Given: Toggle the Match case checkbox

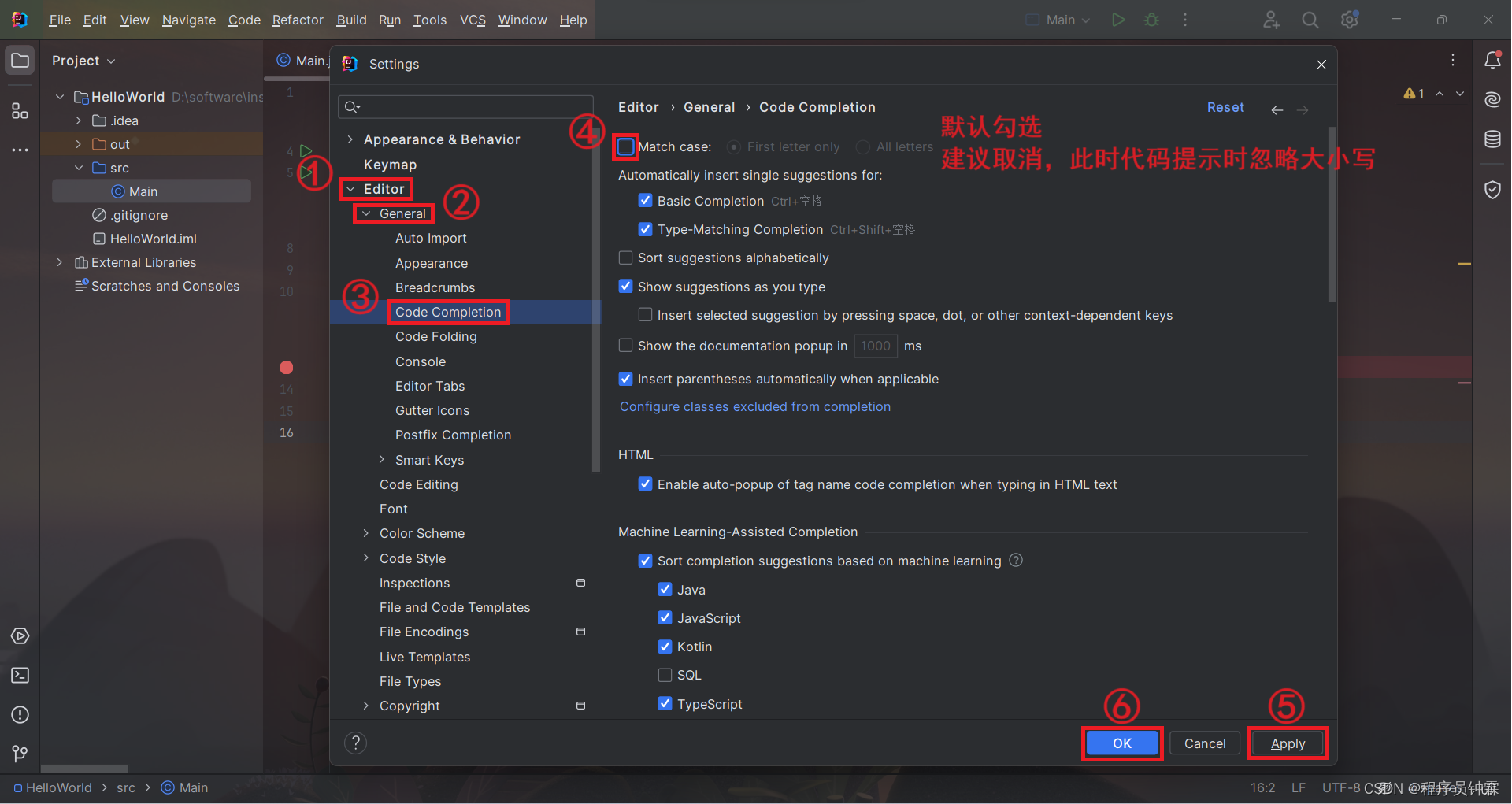Looking at the screenshot, I should [626, 146].
